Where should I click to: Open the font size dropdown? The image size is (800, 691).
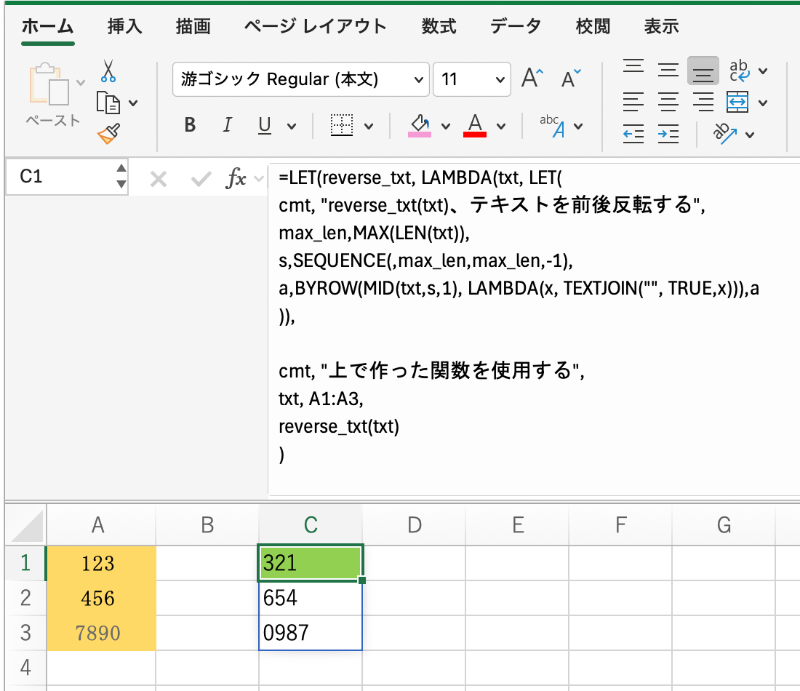[500, 79]
